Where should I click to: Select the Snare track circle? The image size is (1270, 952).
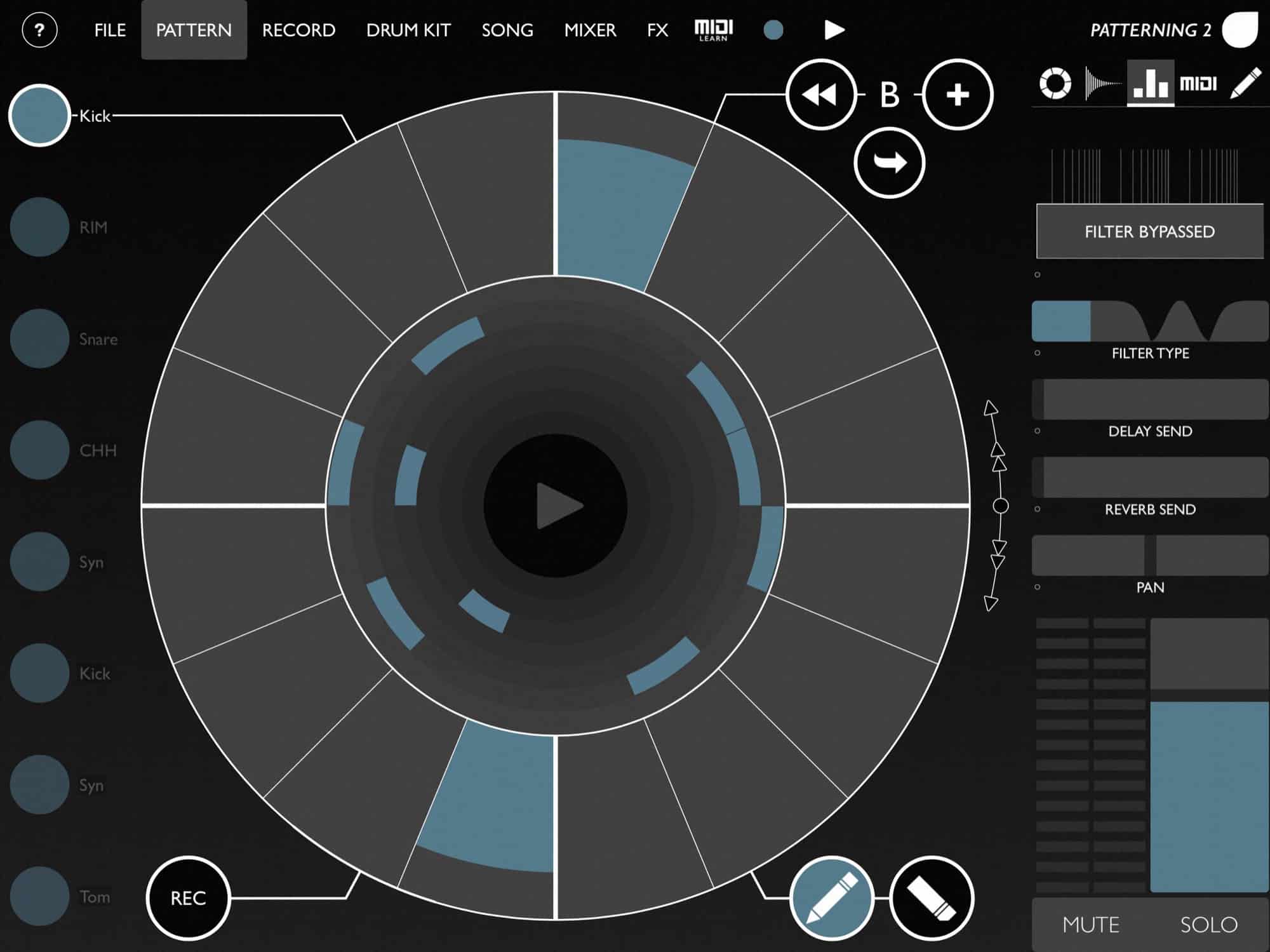[x=39, y=339]
